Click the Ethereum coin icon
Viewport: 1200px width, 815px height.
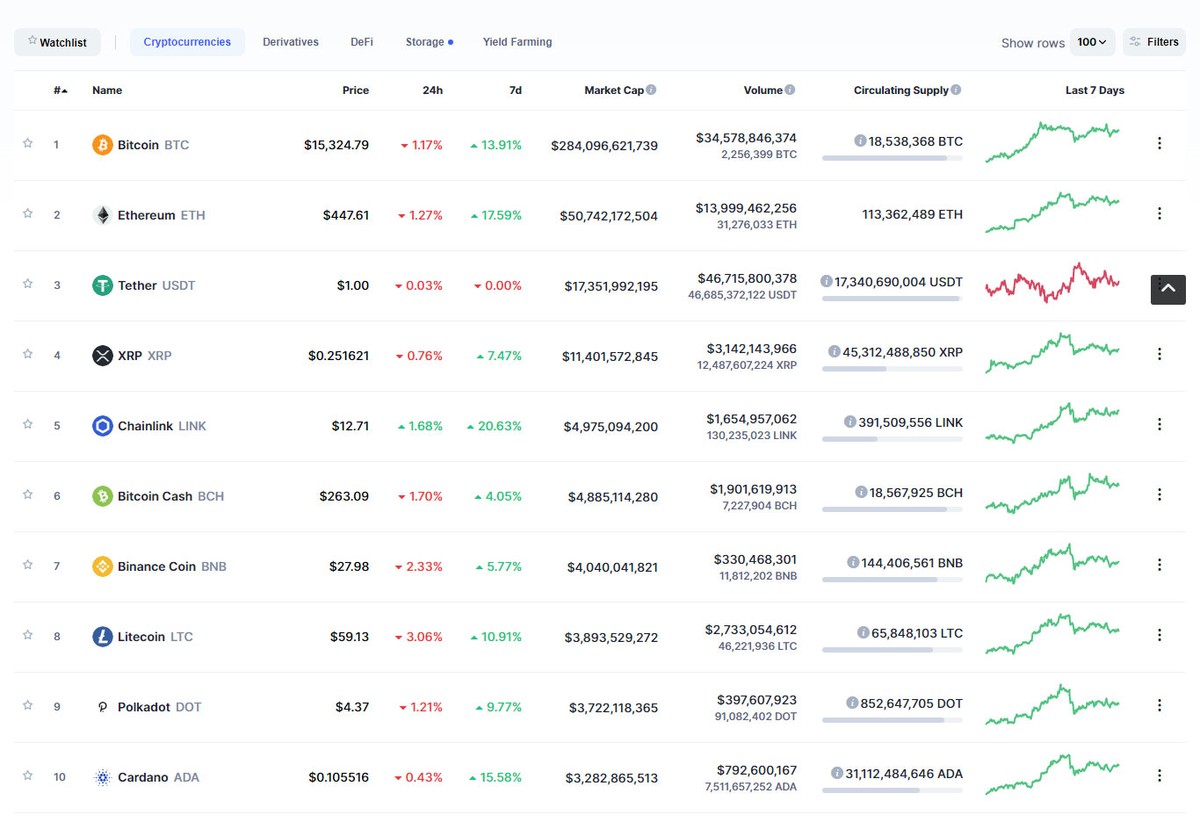click(x=103, y=214)
